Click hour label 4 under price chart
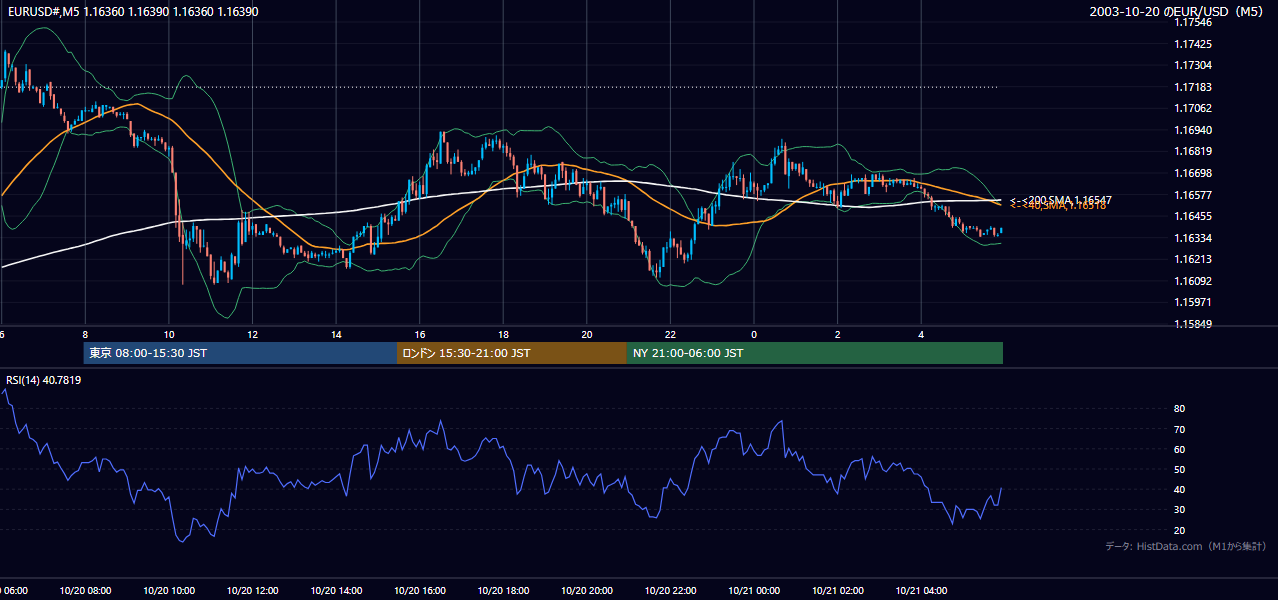This screenshot has height=600, width=1278. point(921,335)
